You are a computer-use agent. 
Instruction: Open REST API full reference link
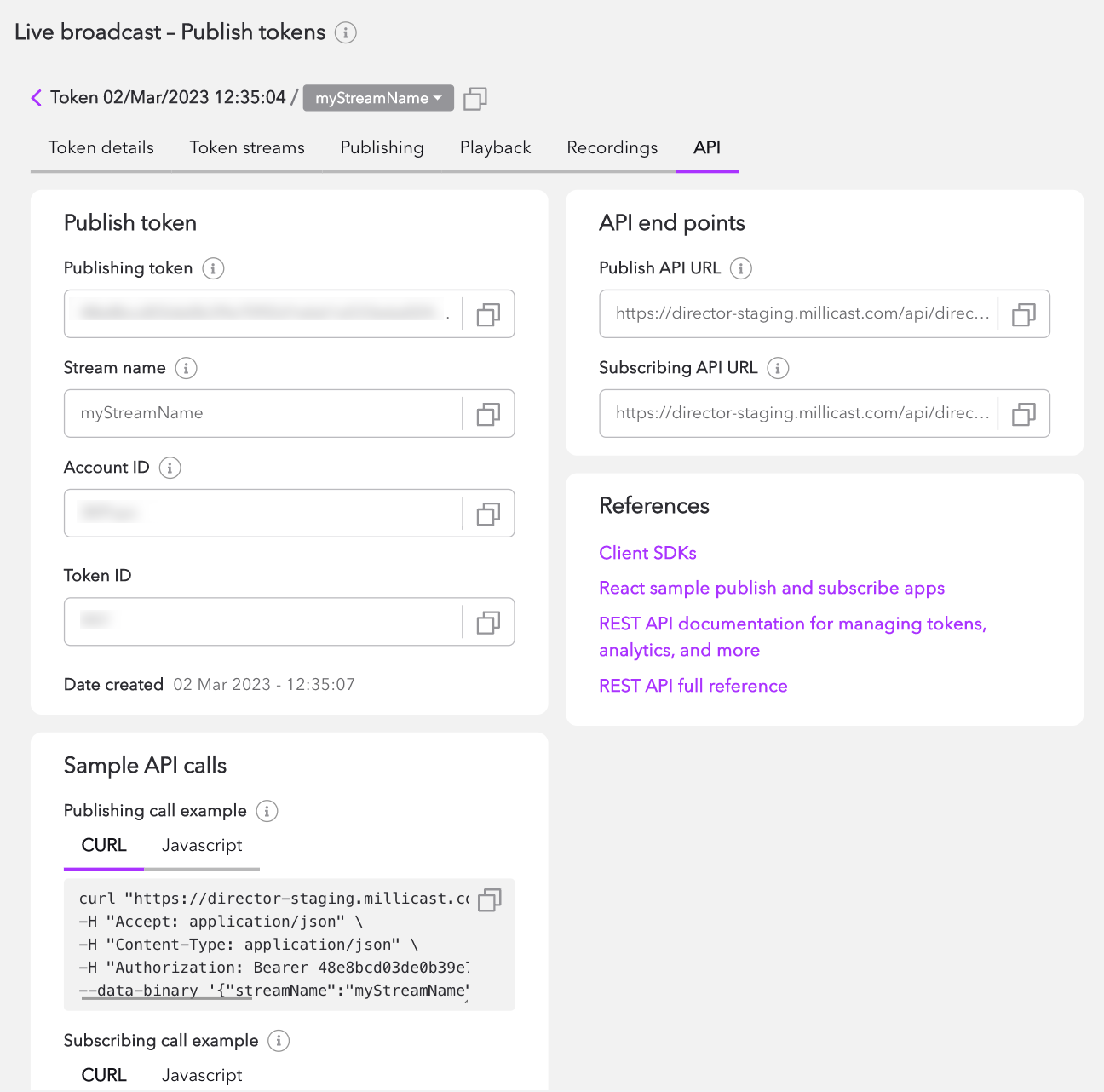693,686
